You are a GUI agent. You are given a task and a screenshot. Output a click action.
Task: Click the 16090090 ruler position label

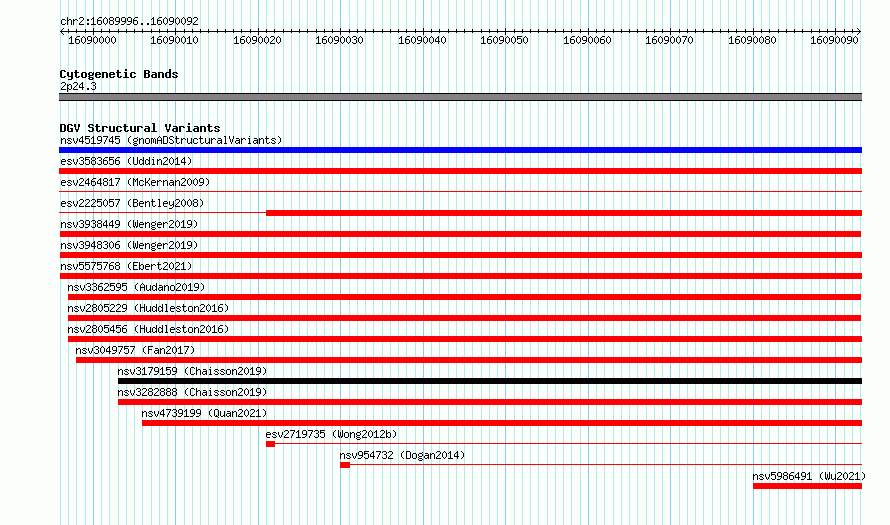(834, 40)
